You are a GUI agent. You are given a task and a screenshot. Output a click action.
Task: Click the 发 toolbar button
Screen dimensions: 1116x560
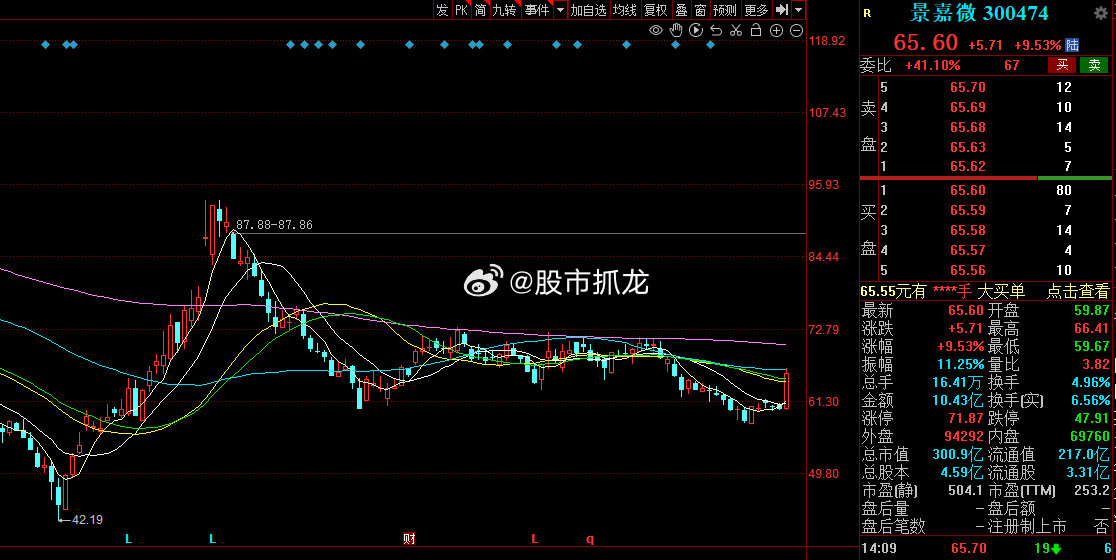pyautogui.click(x=442, y=9)
